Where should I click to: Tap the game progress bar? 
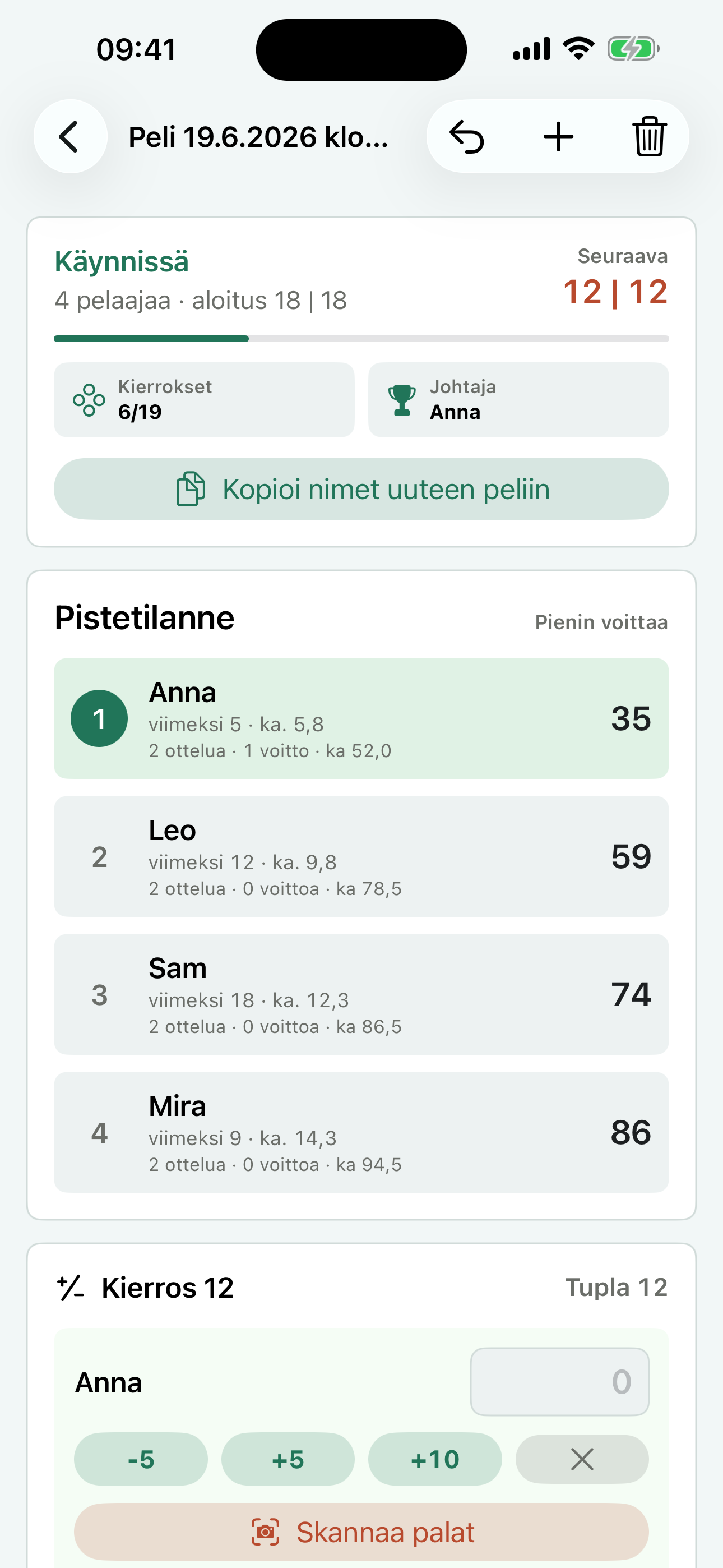pos(361,338)
